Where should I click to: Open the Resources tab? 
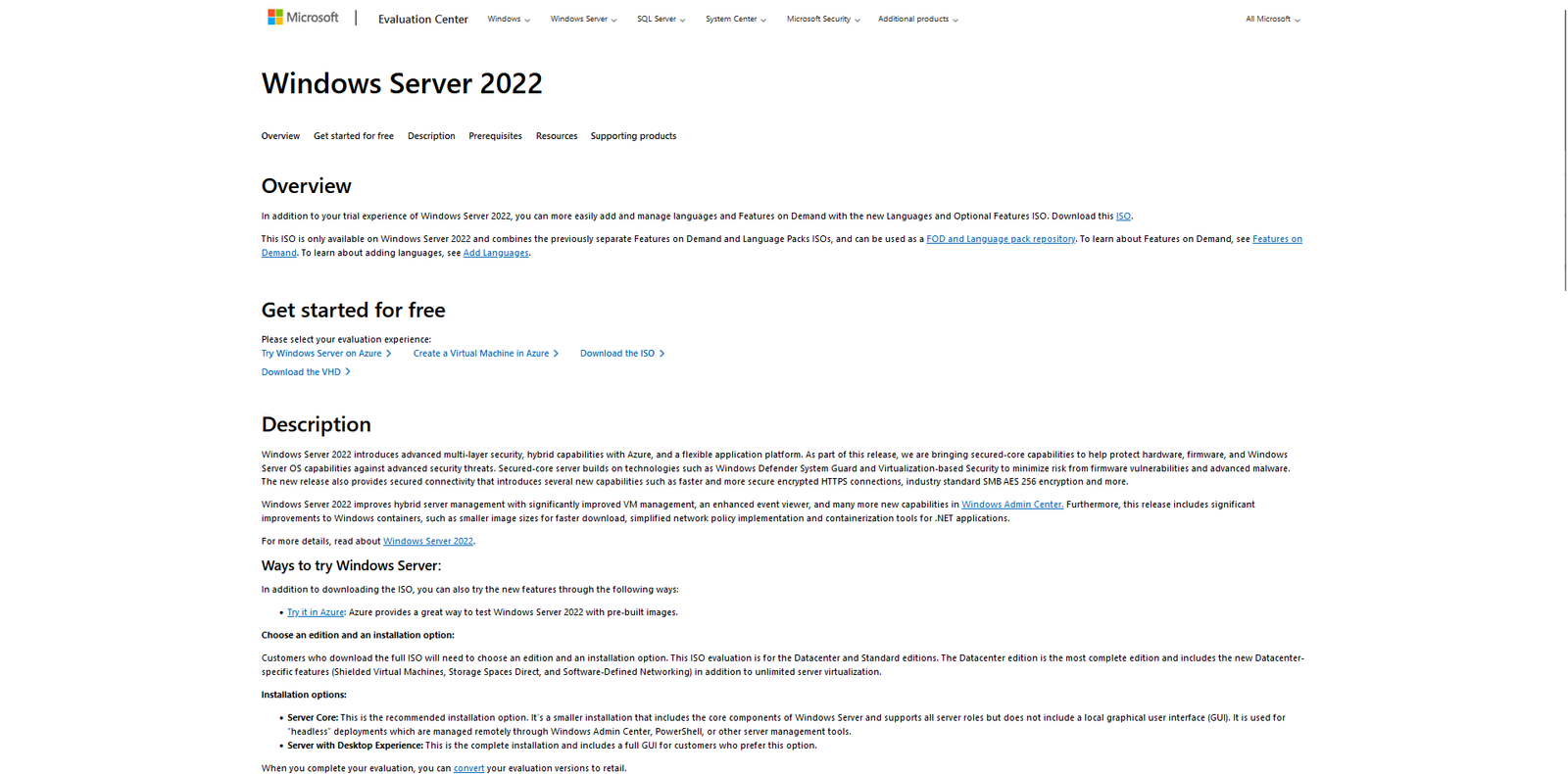pyautogui.click(x=557, y=136)
